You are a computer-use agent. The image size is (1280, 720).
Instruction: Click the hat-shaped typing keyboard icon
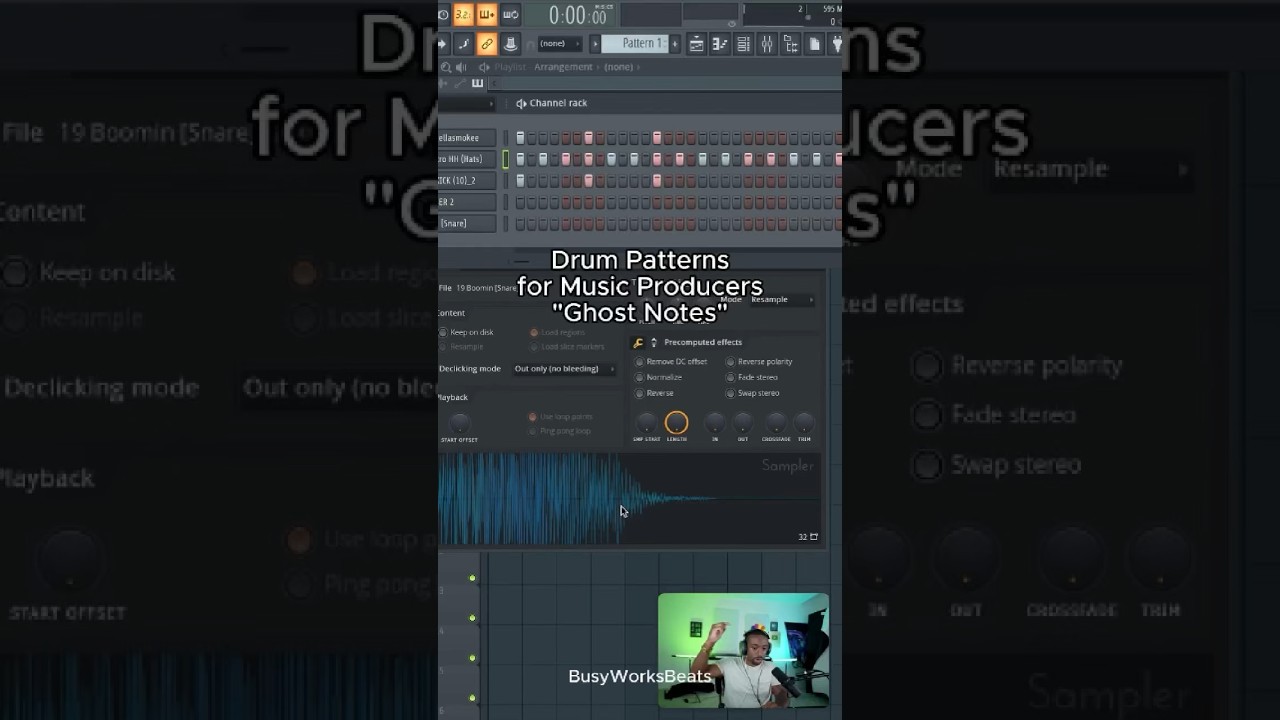[510, 44]
